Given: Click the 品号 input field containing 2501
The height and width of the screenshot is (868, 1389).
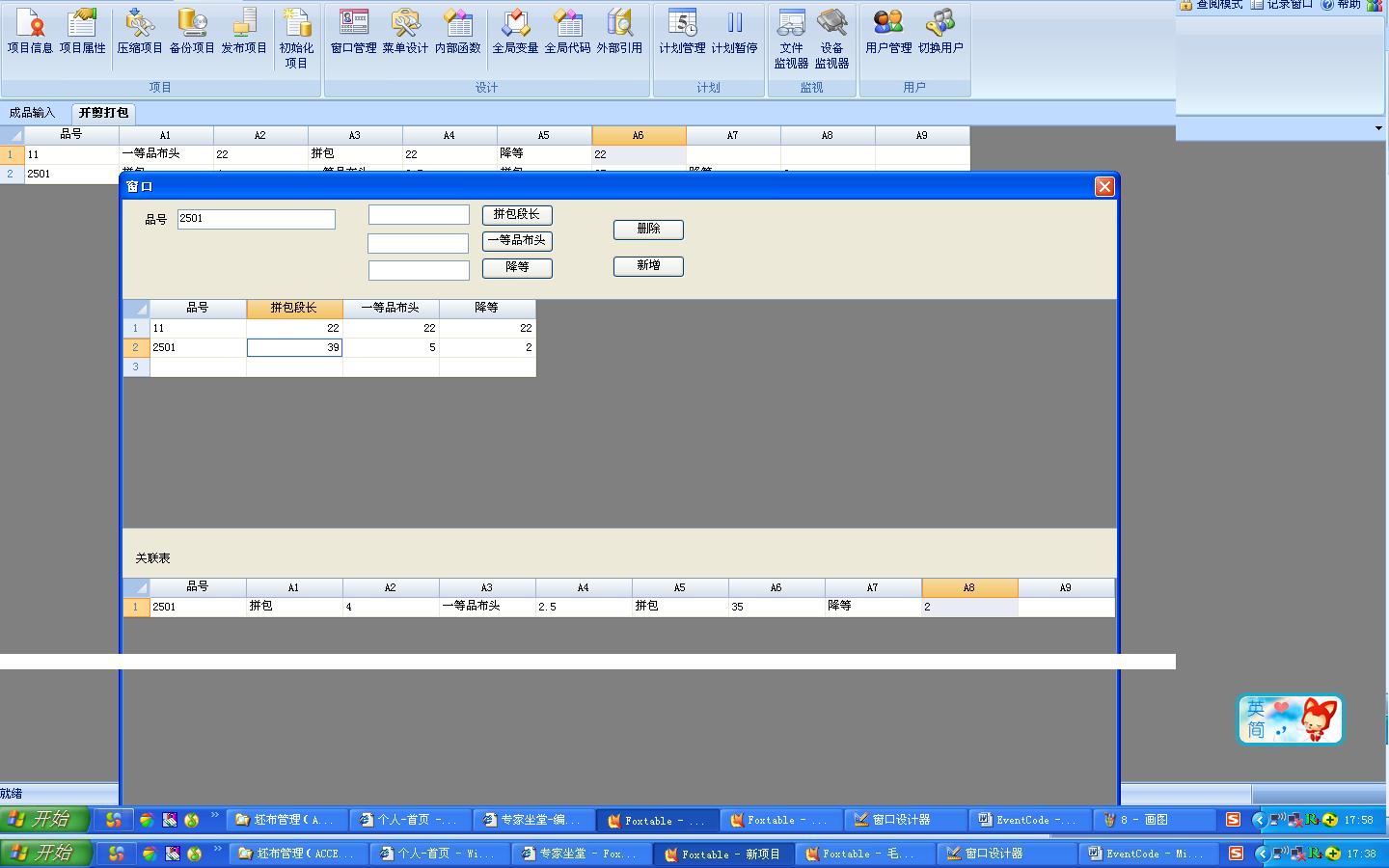Looking at the screenshot, I should click(x=256, y=219).
